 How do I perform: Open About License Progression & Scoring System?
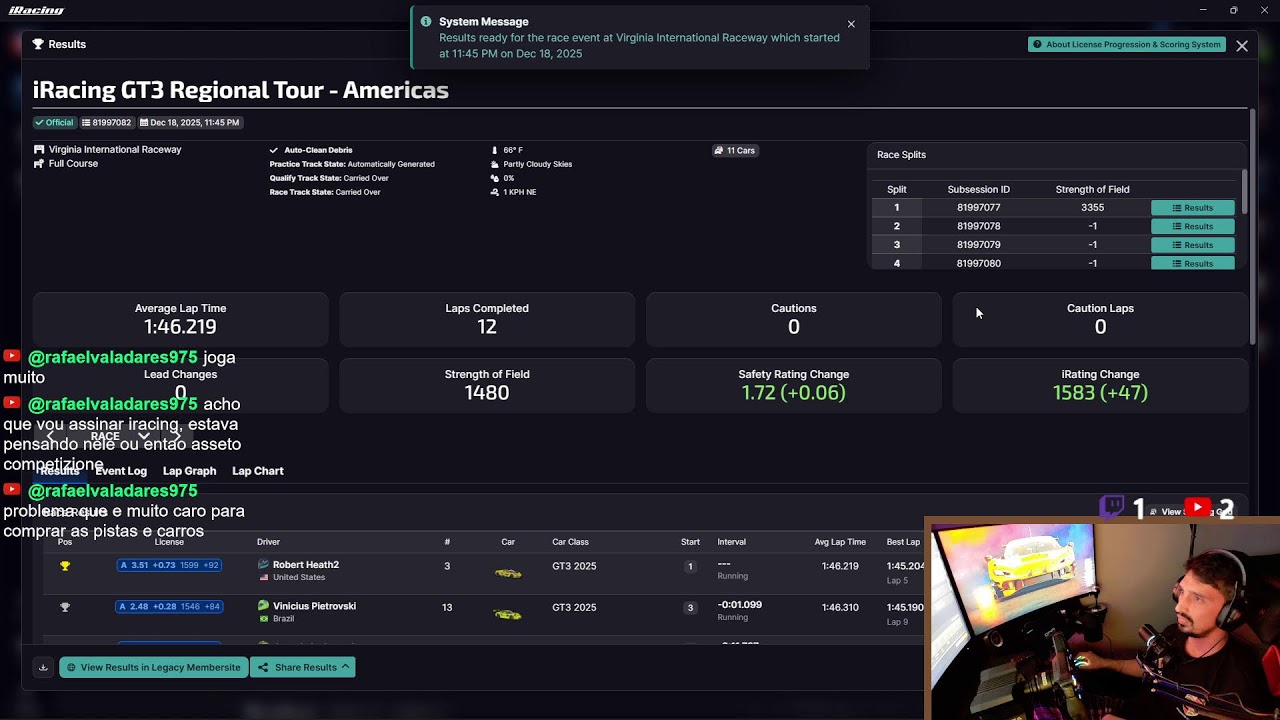(1127, 44)
